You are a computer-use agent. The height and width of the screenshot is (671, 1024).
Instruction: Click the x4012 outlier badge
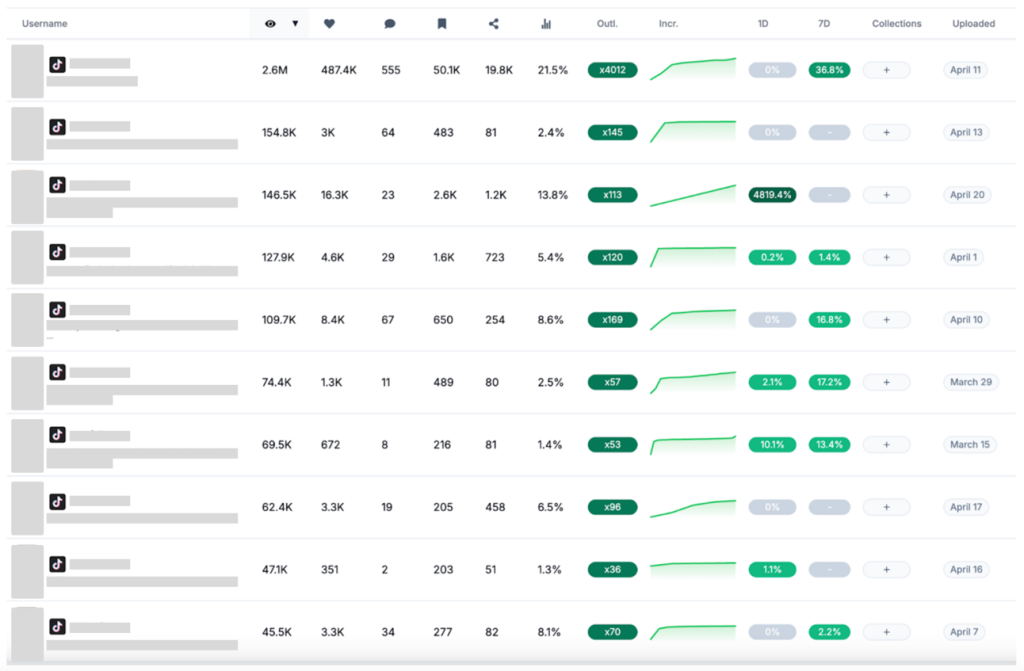tap(612, 70)
